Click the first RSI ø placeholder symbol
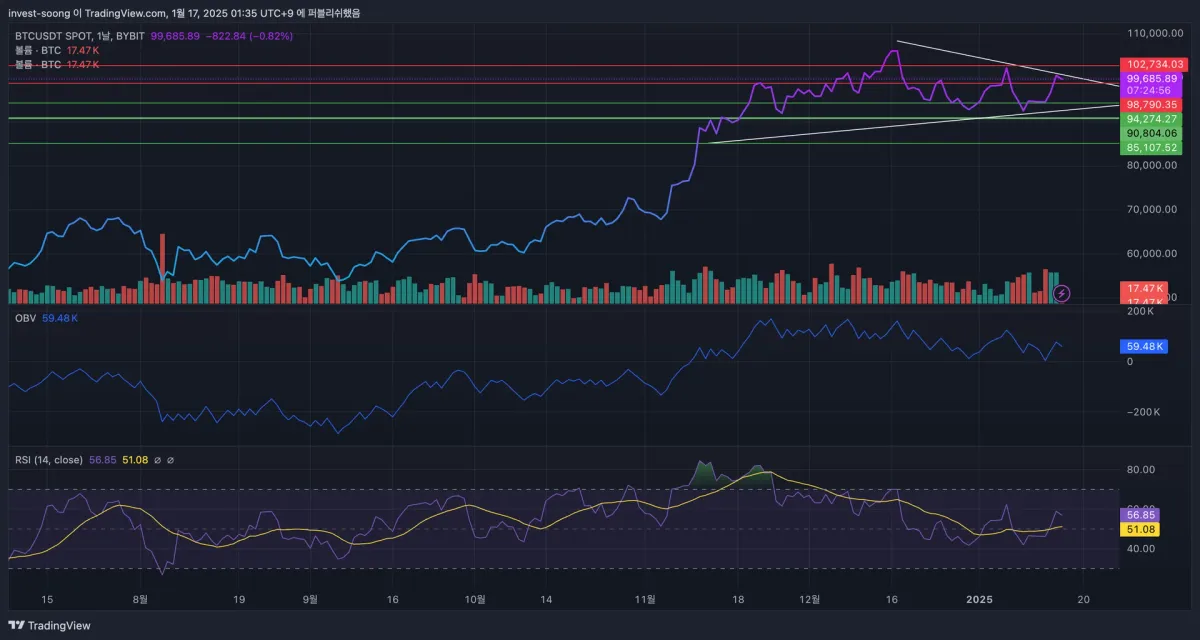1200x640 pixels. (157, 460)
